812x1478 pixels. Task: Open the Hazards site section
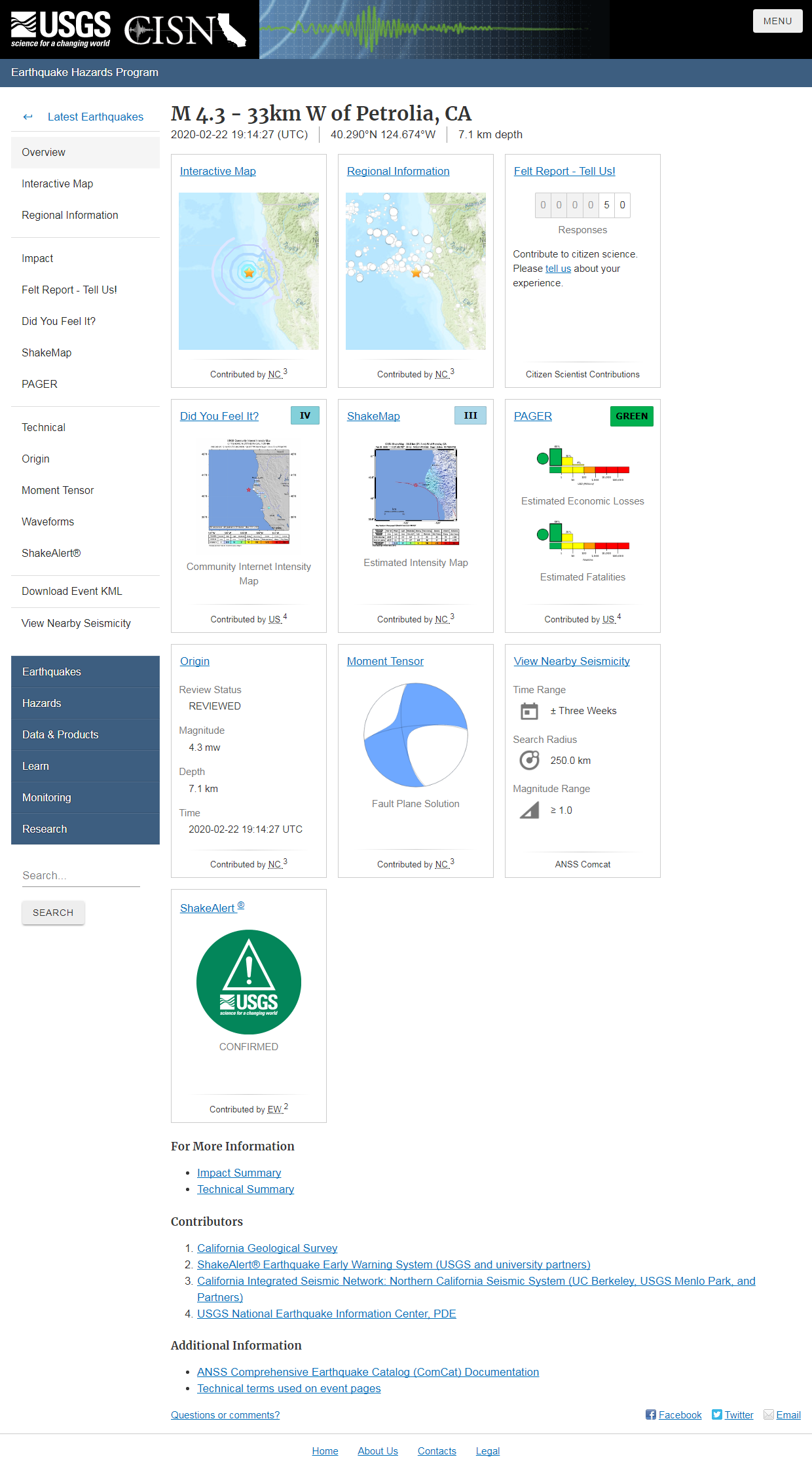coord(85,703)
